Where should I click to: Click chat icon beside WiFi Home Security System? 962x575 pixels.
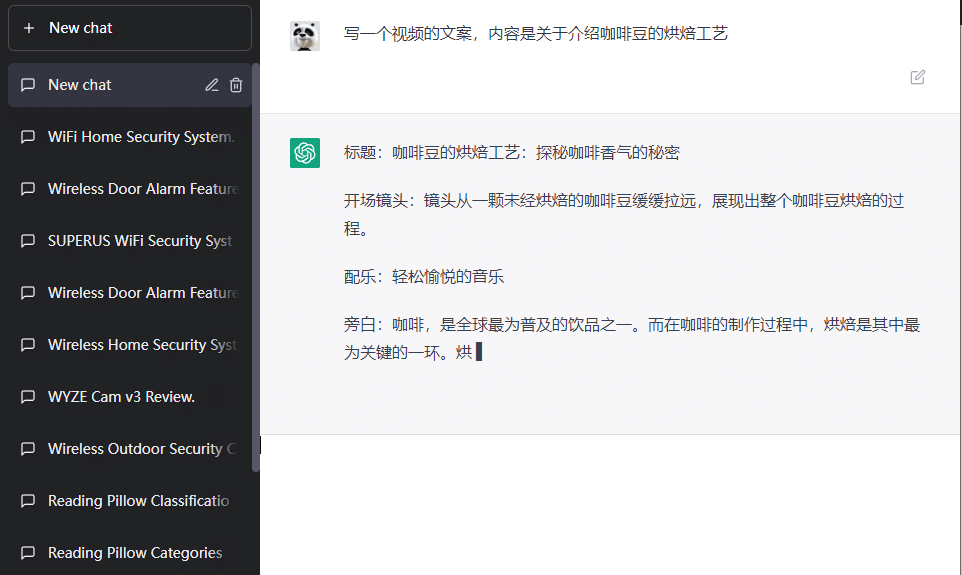[x=28, y=137]
